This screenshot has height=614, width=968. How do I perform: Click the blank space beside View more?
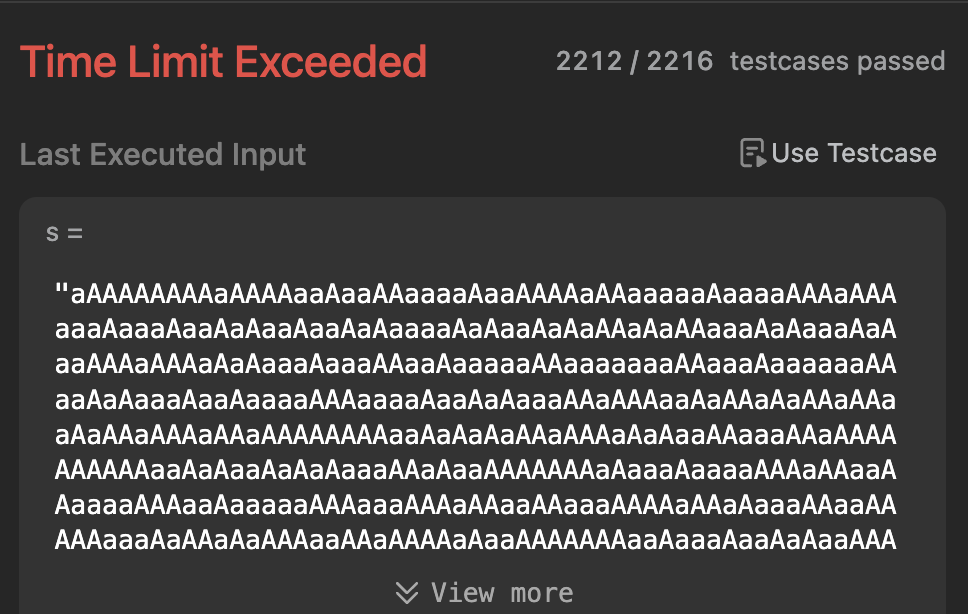pyautogui.click(x=741, y=593)
